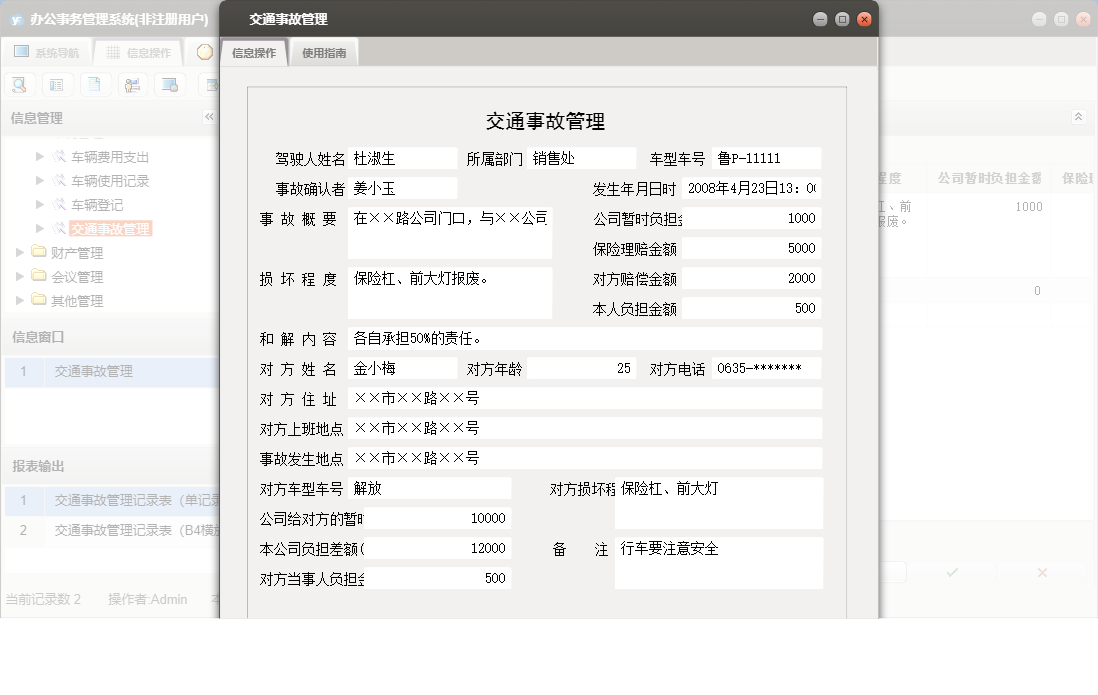Expand the 会议管理 tree branch

click(x=17, y=277)
